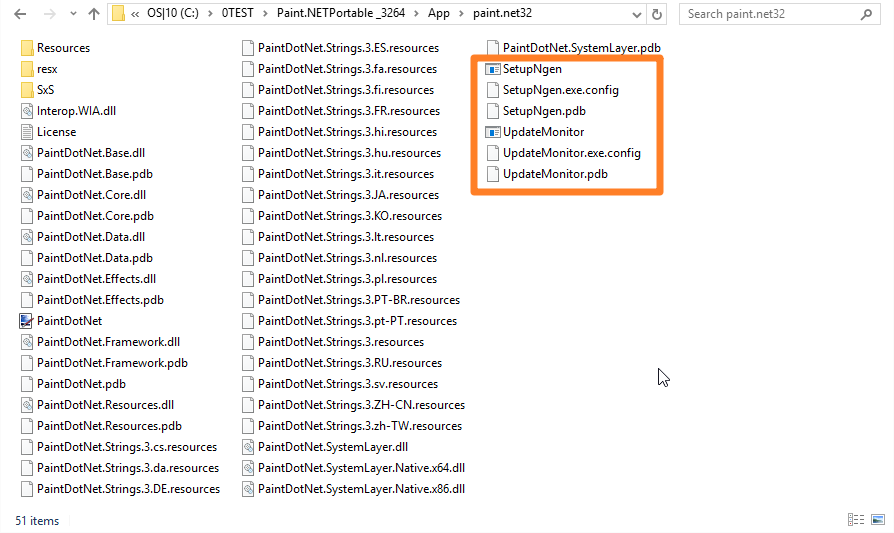Viewport: 894px width, 533px height.
Task: Select PaintDotNet.Effects.pdb file name
Action: pos(100,300)
